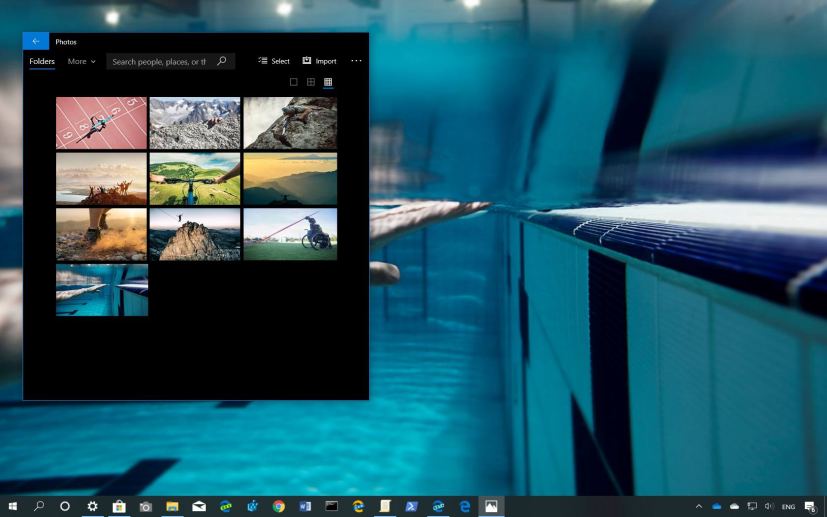The height and width of the screenshot is (517, 827).
Task: Open PowerShell from taskbar
Action: point(412,506)
